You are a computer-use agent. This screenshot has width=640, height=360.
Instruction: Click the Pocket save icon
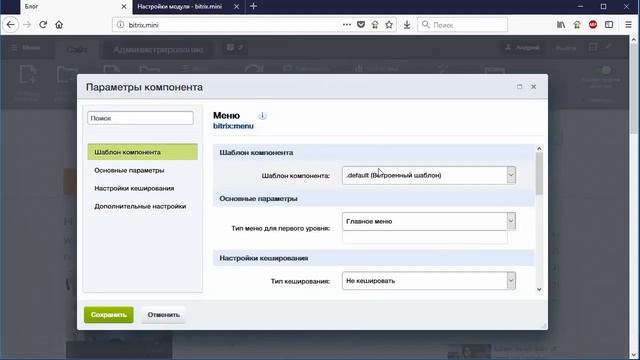(361, 24)
